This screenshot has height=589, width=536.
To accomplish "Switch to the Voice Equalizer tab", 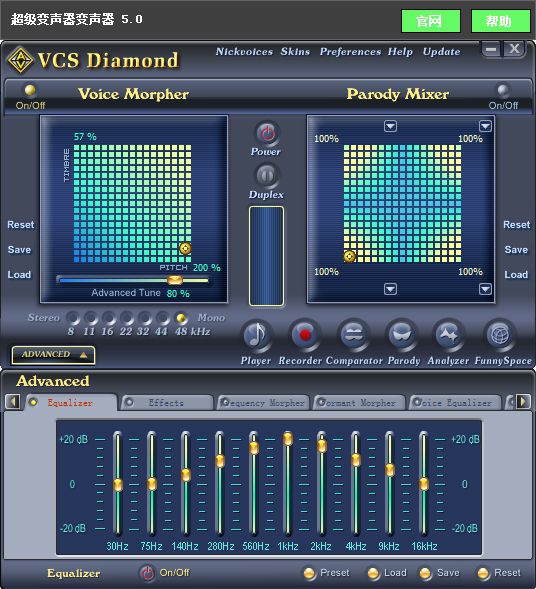I will (455, 403).
